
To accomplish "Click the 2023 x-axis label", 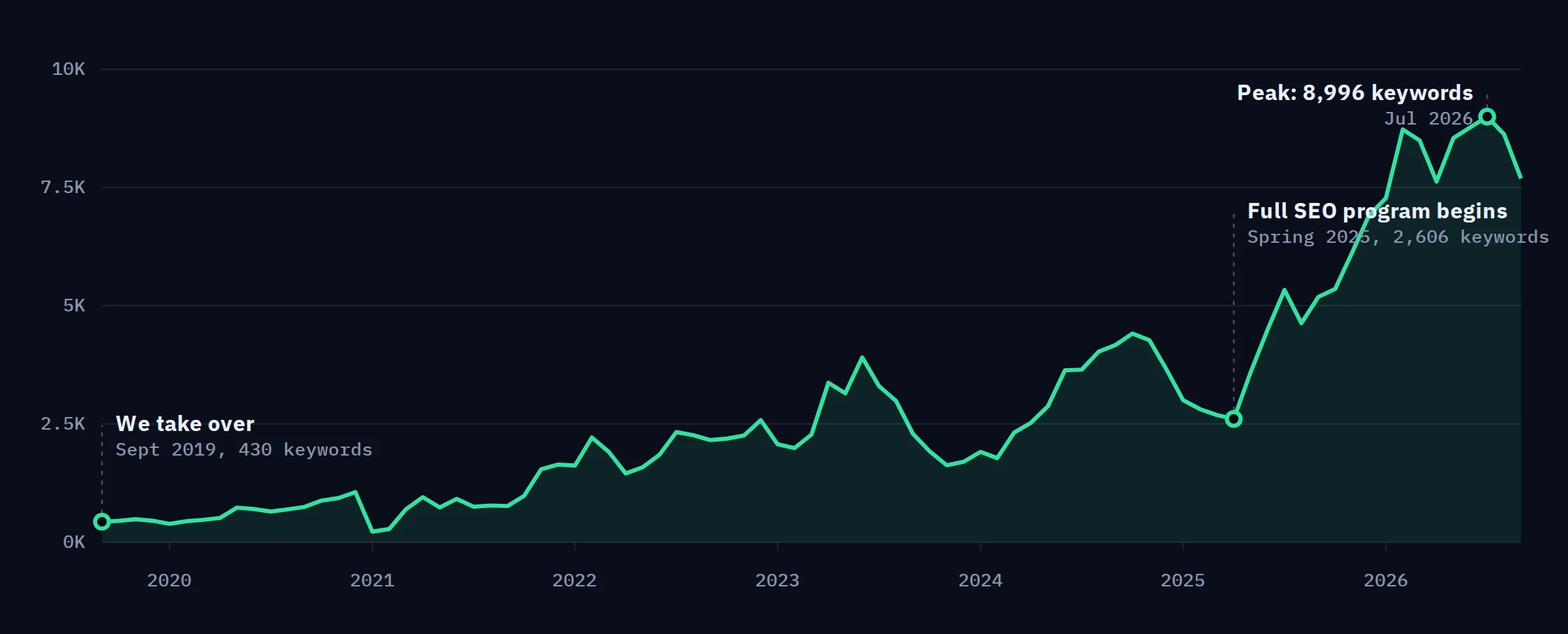I will [778, 581].
